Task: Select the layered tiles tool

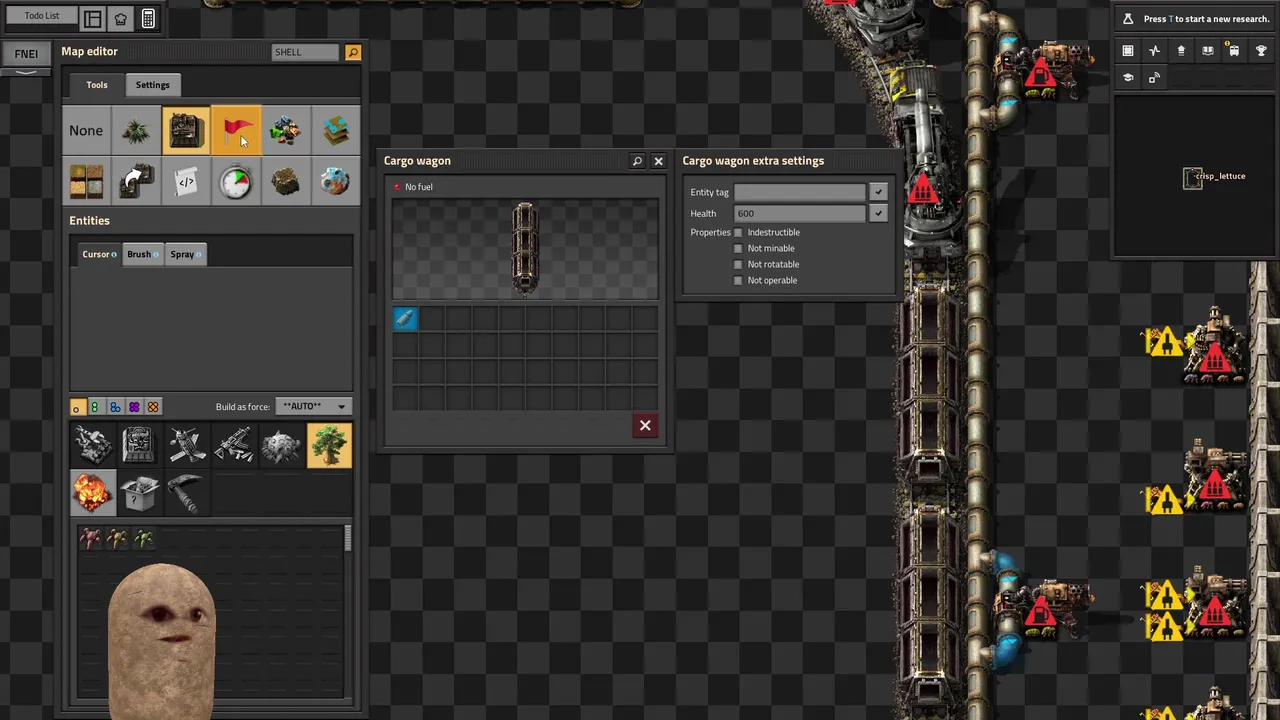Action: point(336,131)
